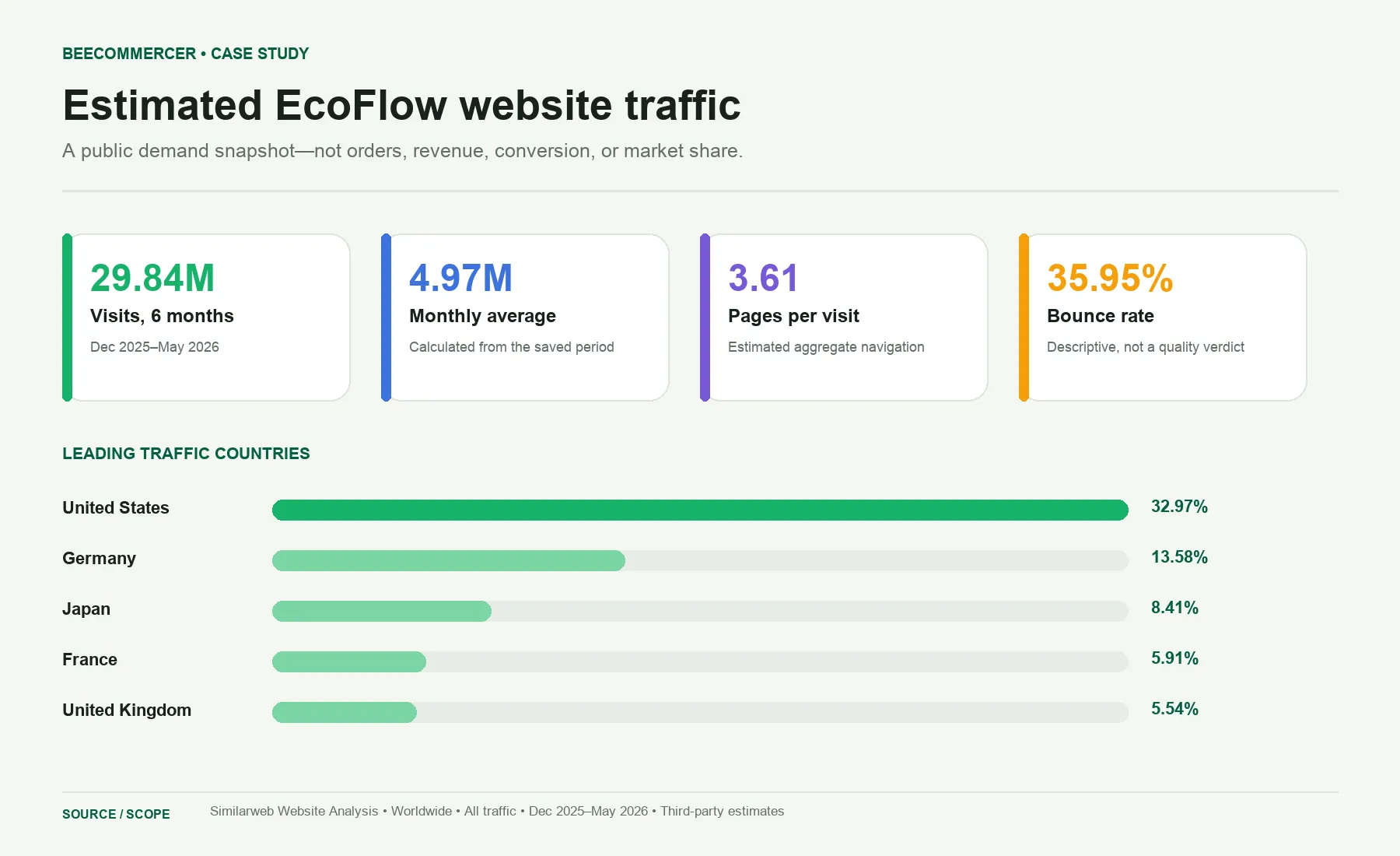Select the title 'Estimated EcoFlow website traffic'
This screenshot has width=1400, height=856.
(401, 105)
